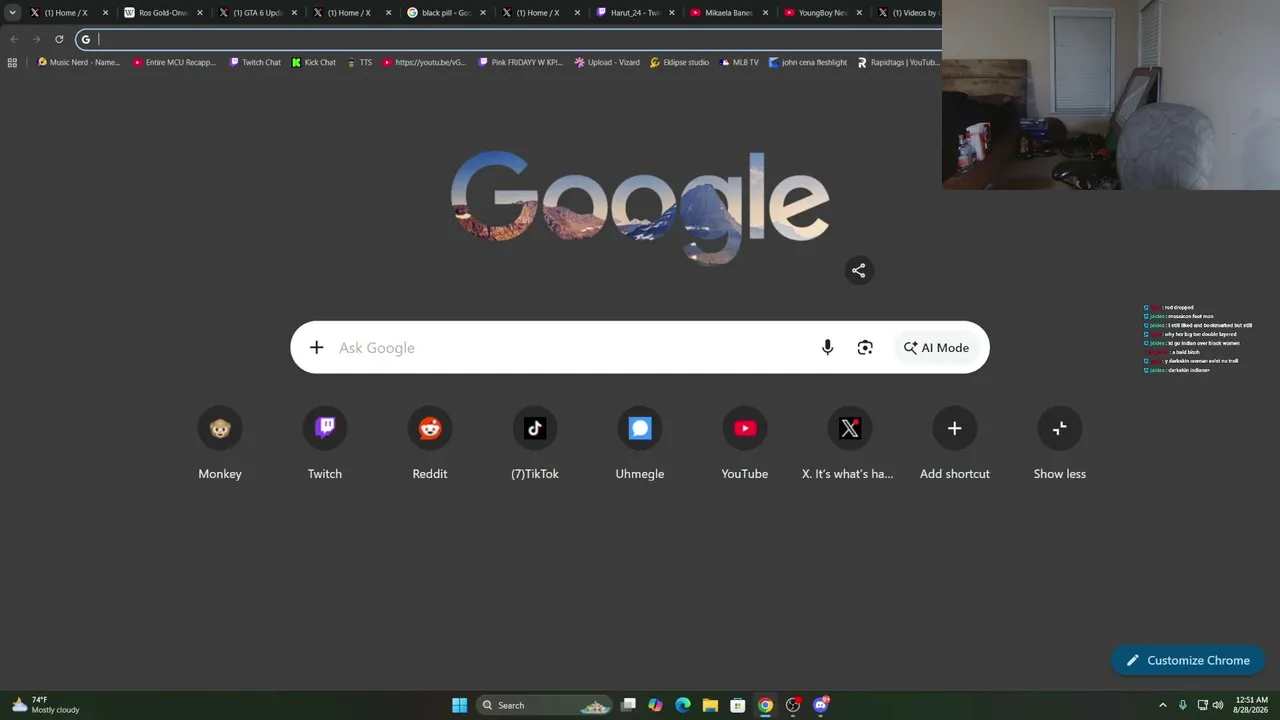Open the TTS bookmark
Screen dimensions: 1280x720
[359, 62]
